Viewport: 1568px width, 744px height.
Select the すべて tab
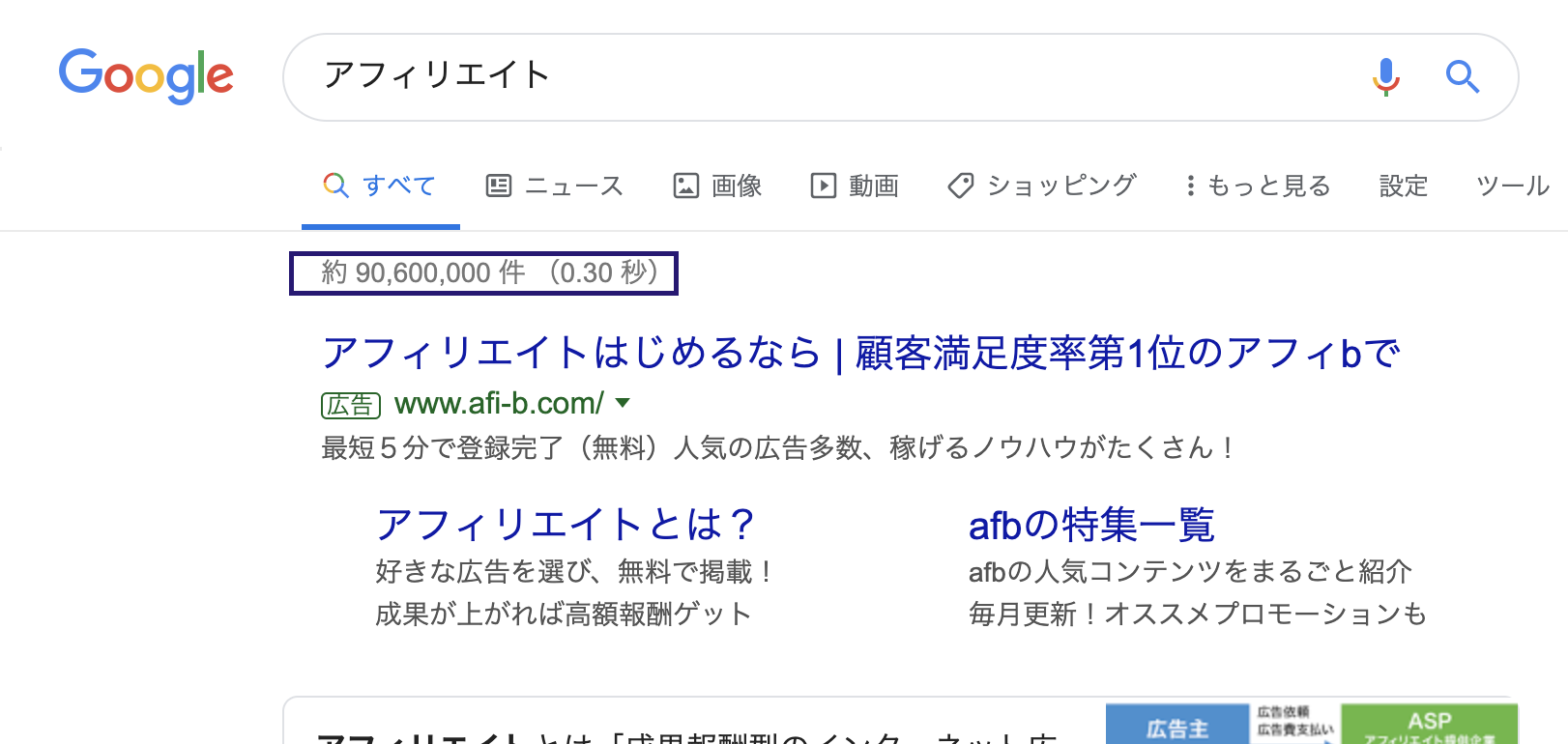(380, 186)
